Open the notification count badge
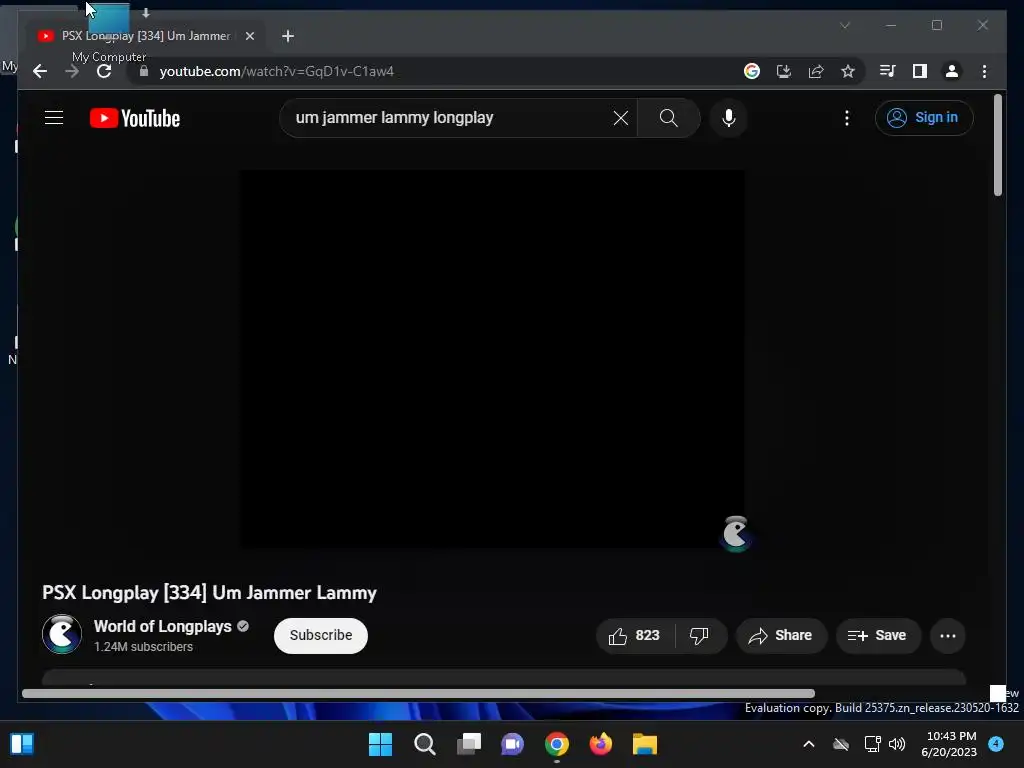Viewport: 1024px width, 768px height. tap(996, 743)
